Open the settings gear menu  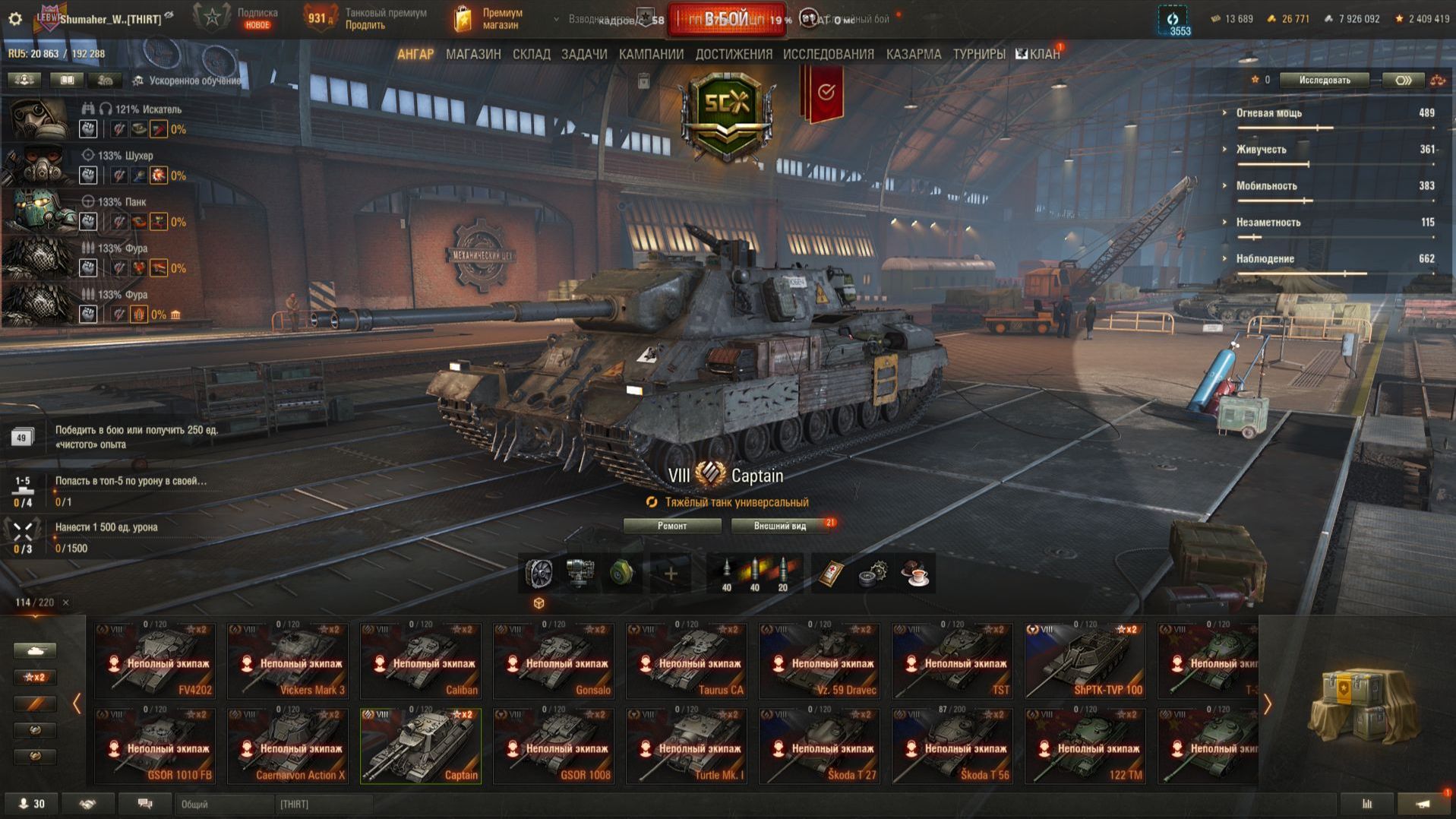[x=15, y=19]
